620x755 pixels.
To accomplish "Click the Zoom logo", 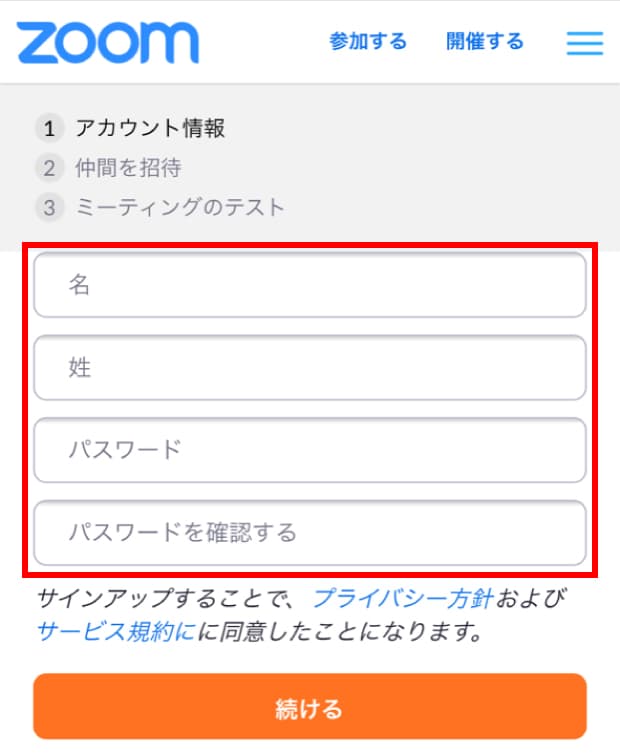I will (107, 42).
